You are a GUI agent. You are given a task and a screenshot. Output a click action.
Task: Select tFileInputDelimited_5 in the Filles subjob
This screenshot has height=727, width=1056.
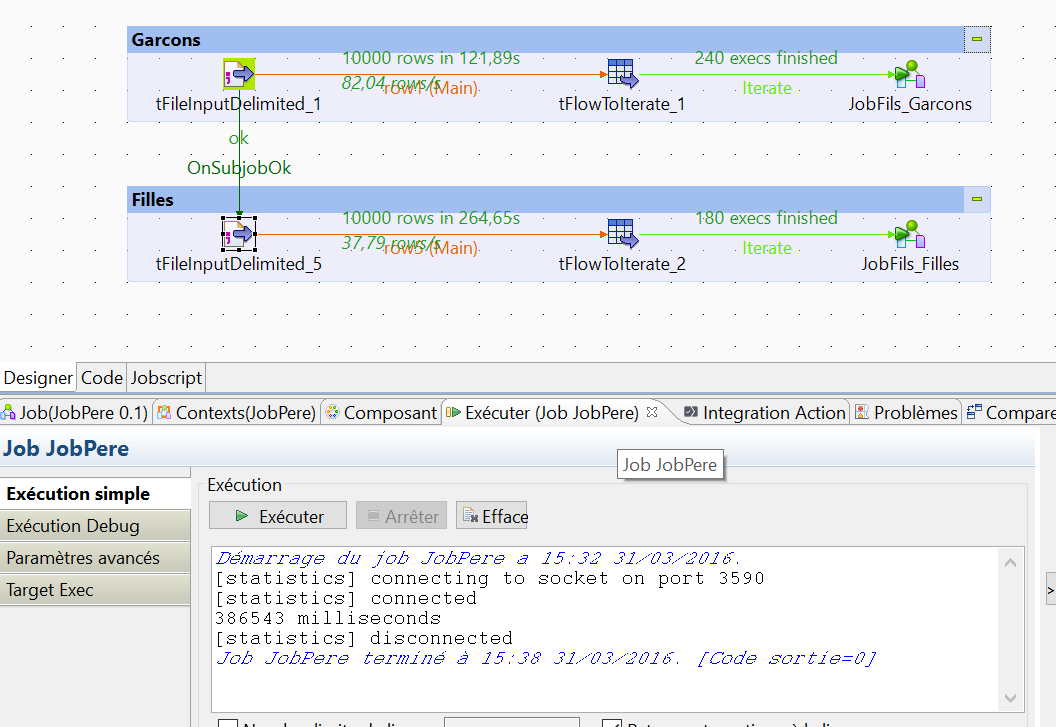tap(238, 233)
